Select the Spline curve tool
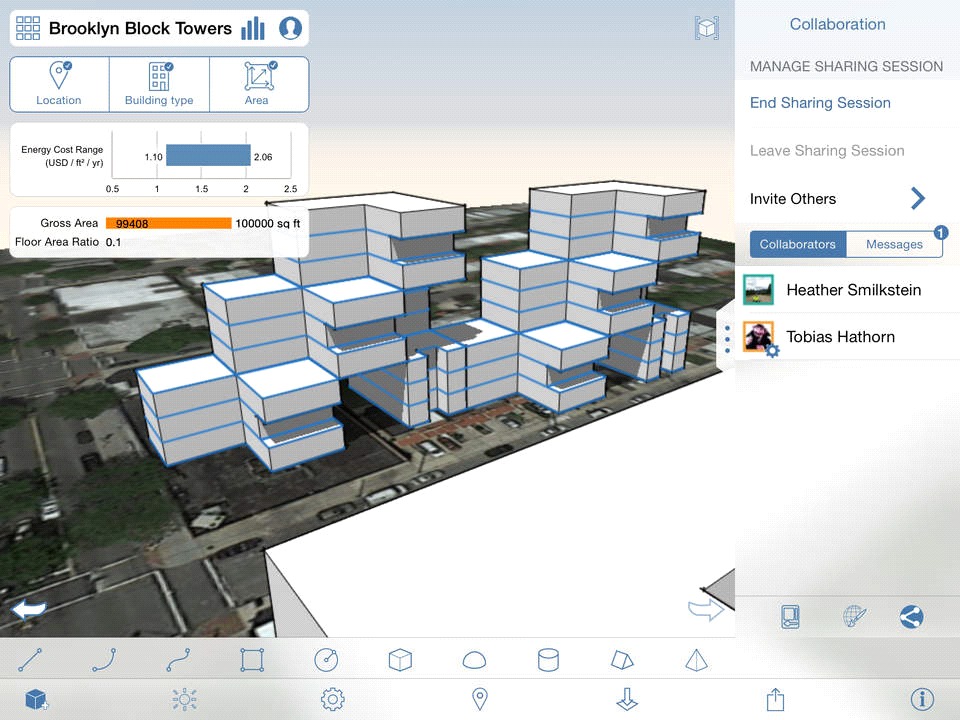The width and height of the screenshot is (960, 720). tap(178, 660)
